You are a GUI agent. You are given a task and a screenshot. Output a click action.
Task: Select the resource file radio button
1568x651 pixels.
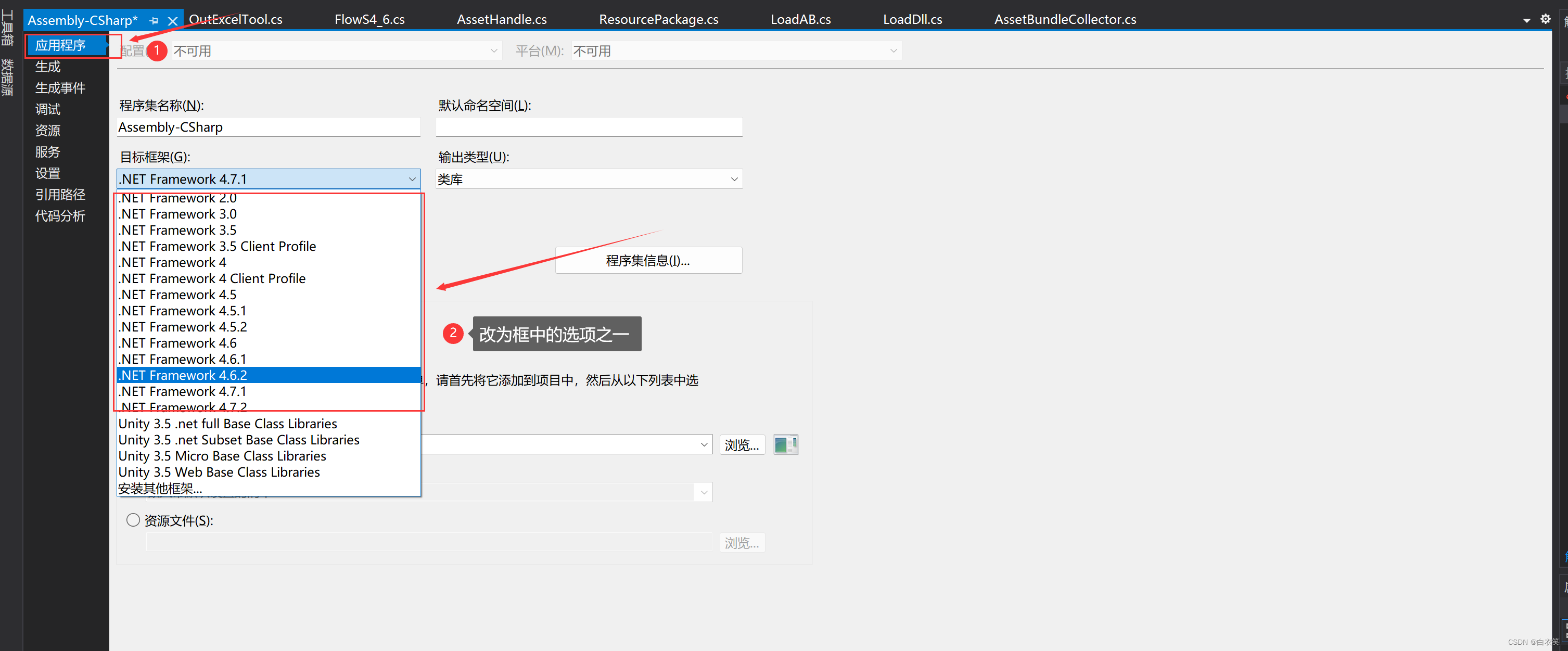pos(133,520)
